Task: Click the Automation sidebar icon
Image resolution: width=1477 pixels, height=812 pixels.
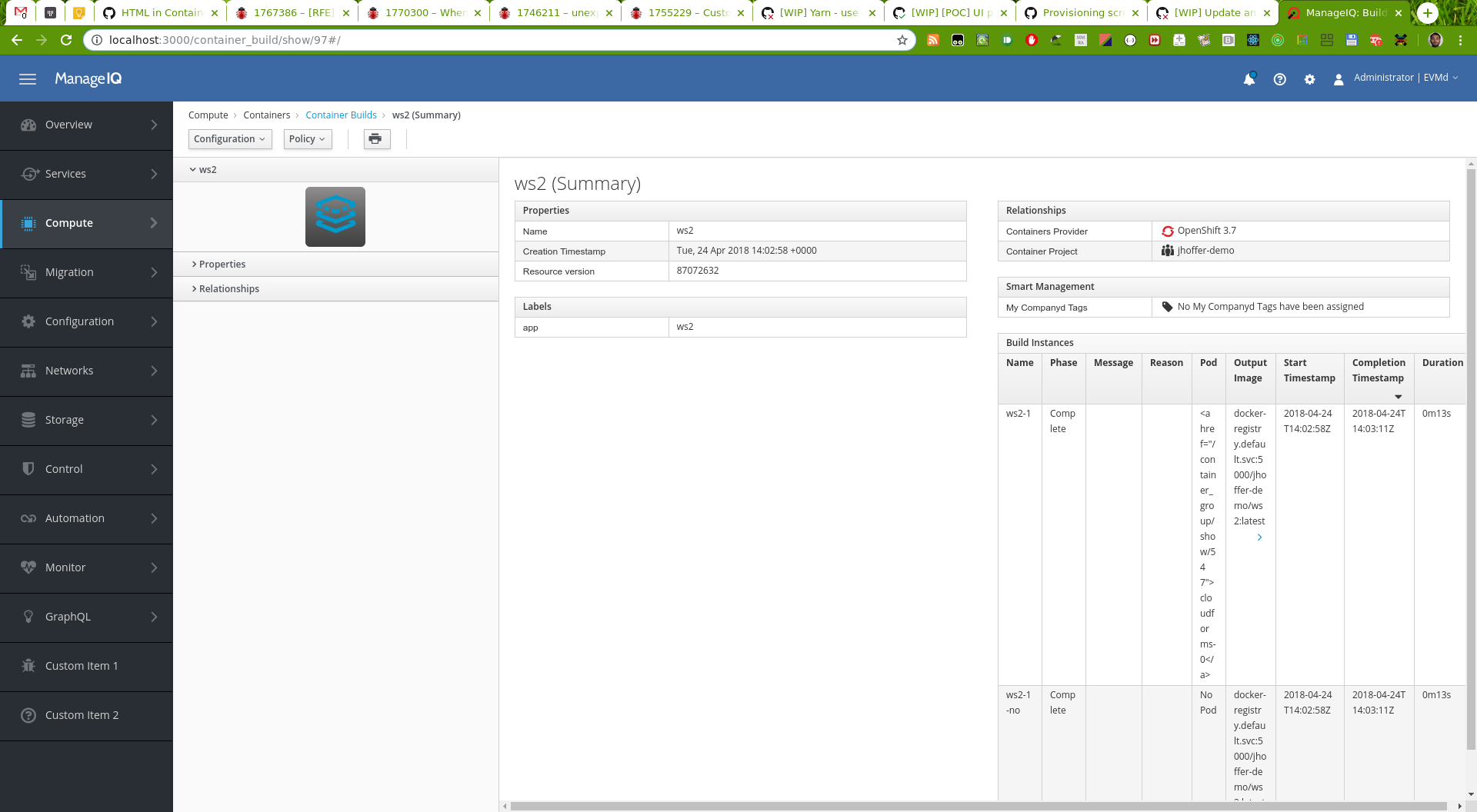Action: (28, 518)
